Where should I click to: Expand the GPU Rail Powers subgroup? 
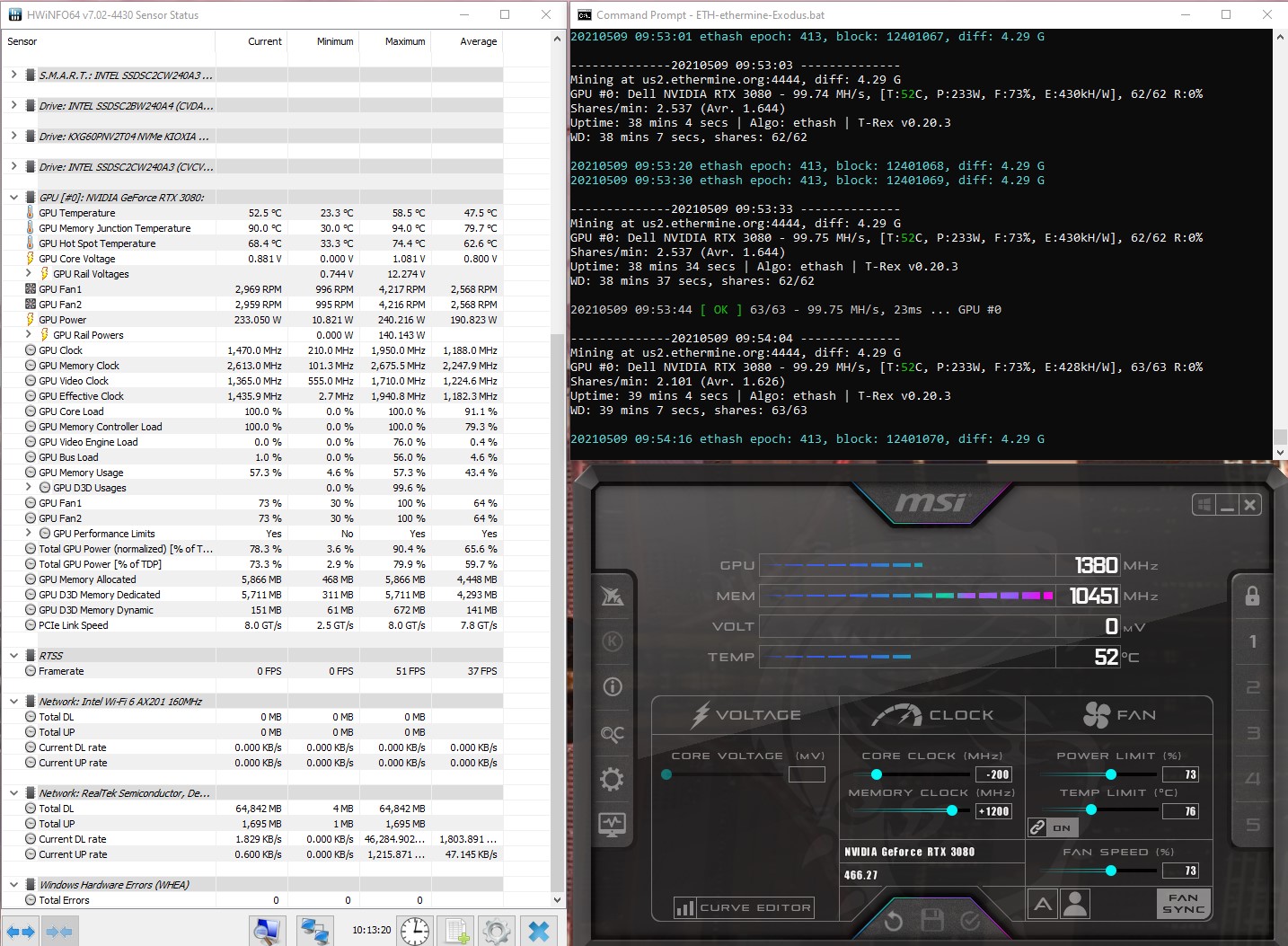click(x=28, y=334)
